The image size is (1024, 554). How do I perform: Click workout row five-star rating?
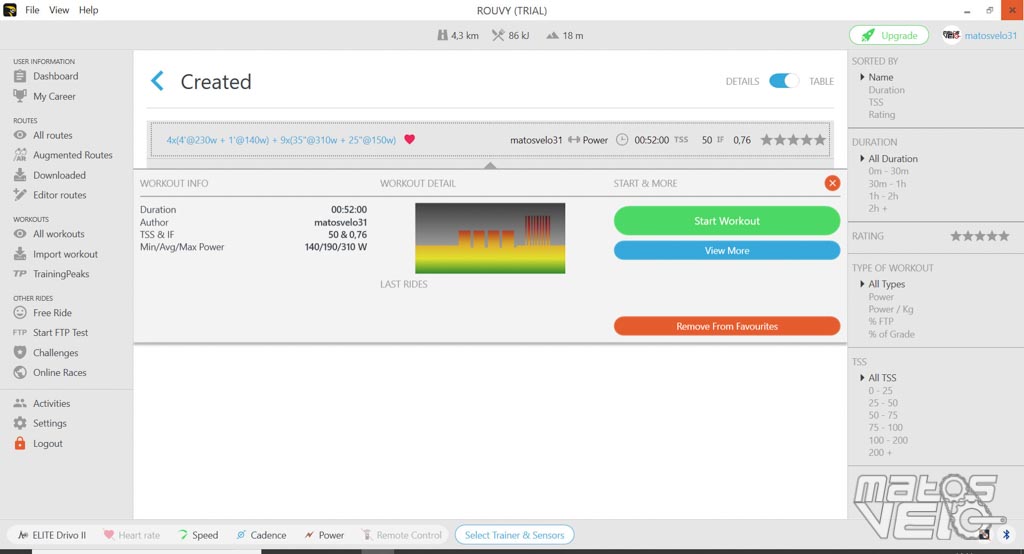(x=793, y=140)
